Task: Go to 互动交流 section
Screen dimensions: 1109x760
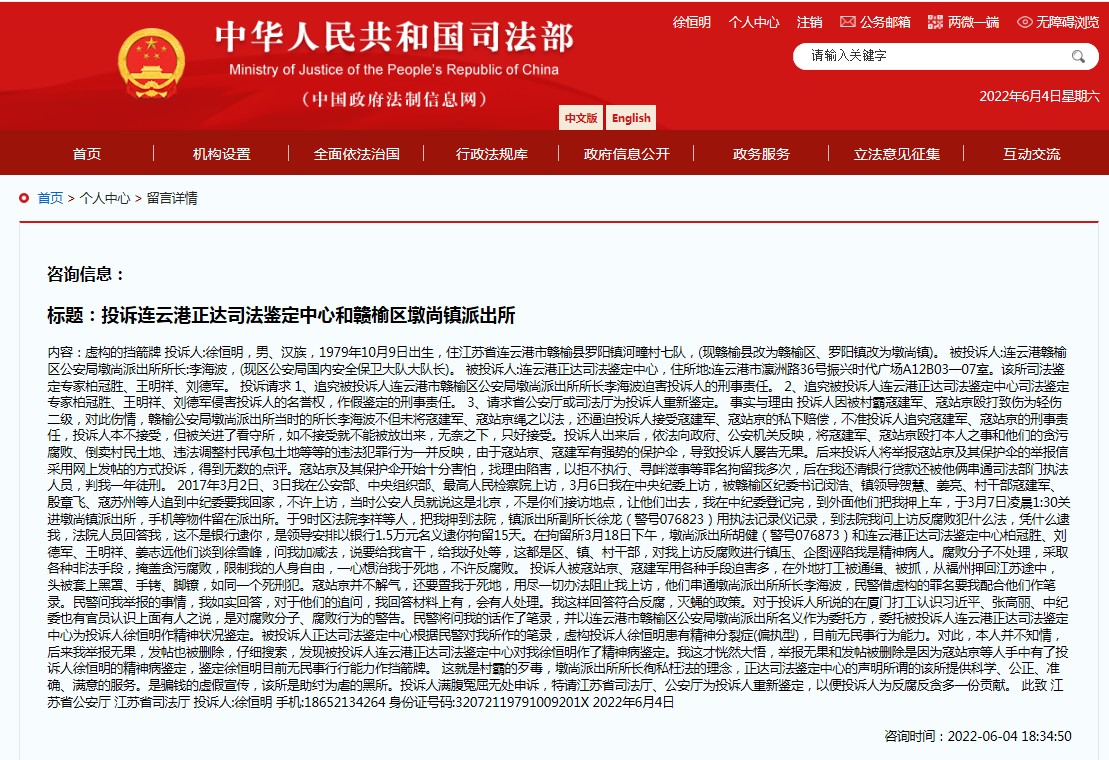Action: coord(1031,154)
